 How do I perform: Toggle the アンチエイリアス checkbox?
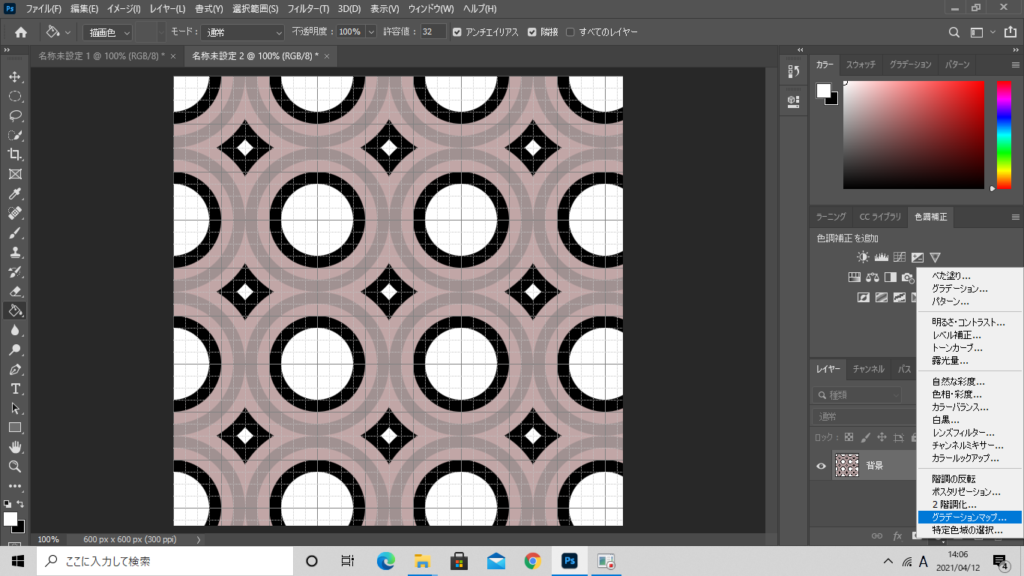(457, 32)
